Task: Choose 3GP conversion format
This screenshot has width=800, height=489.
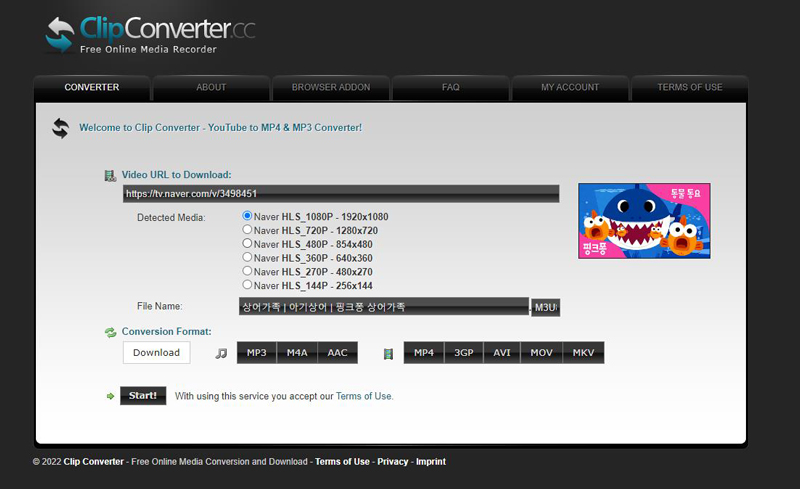Action: [x=464, y=353]
